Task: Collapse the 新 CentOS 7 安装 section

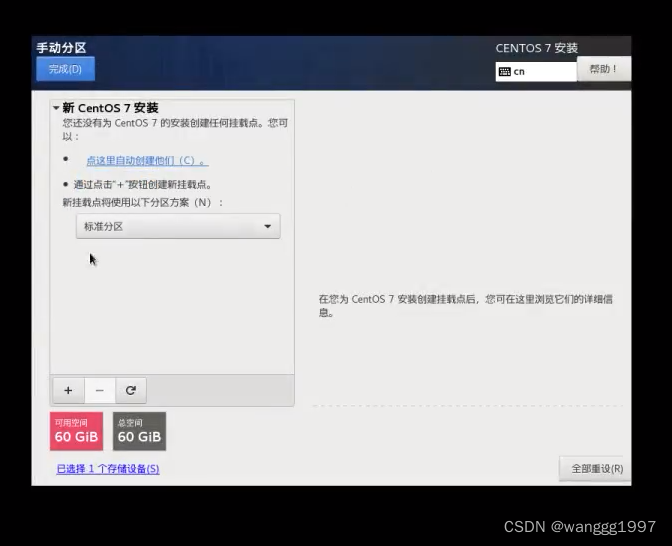Action: click(56, 108)
